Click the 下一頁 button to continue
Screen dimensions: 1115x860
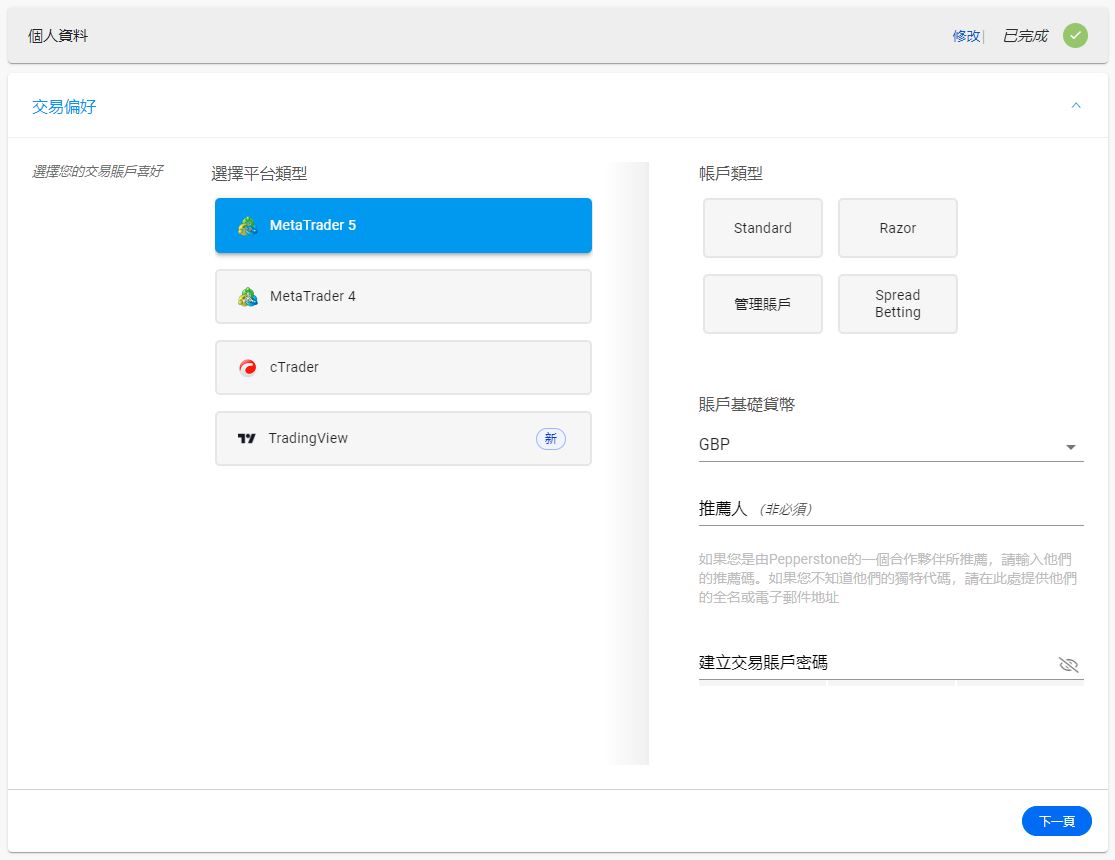[x=1057, y=821]
